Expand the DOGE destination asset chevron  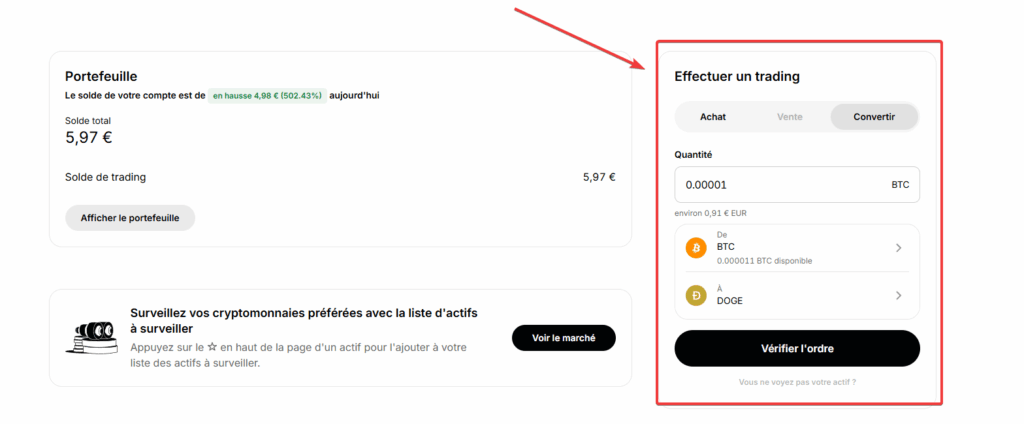pos(899,295)
